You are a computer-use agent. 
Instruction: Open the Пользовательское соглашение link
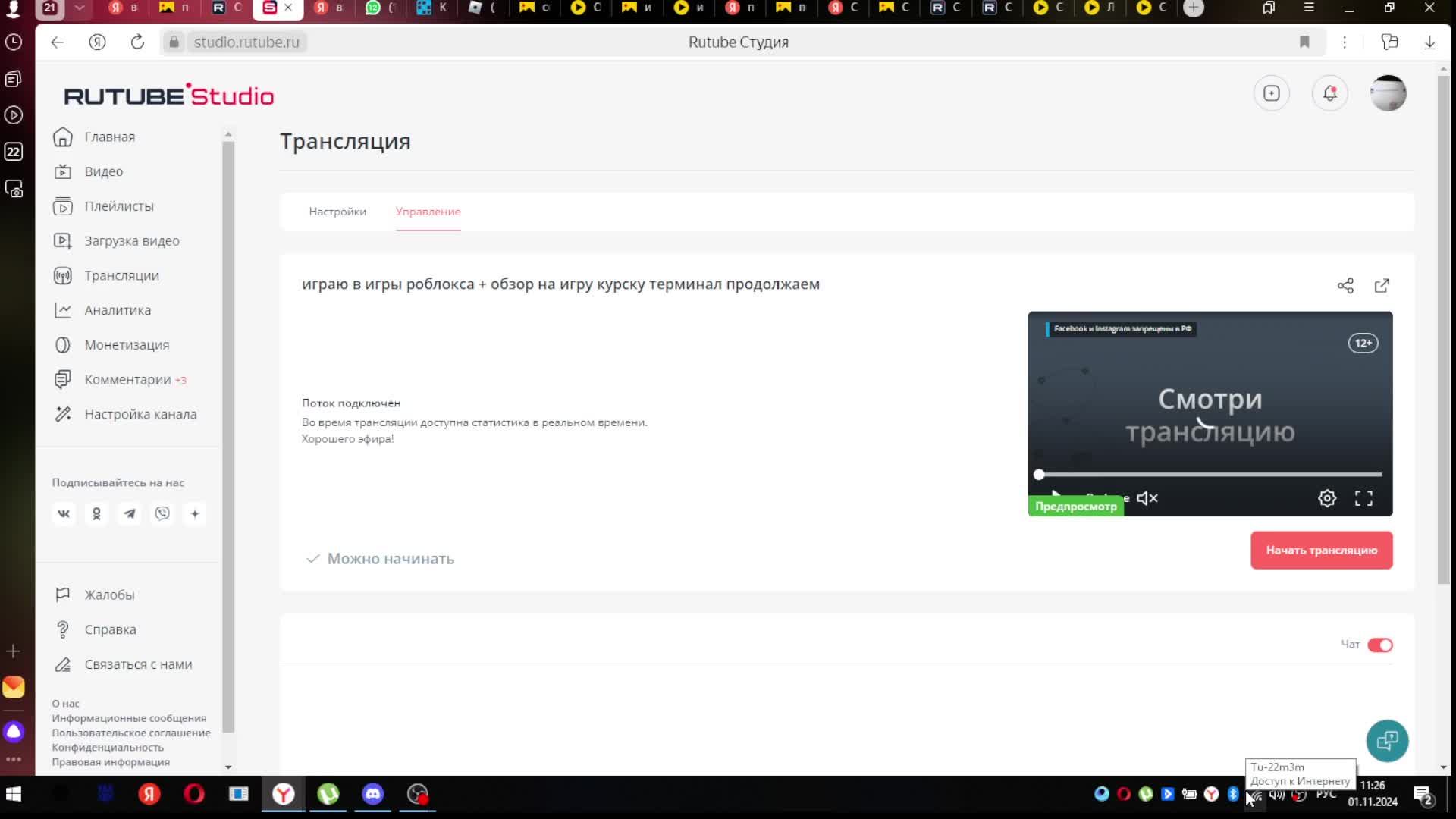coord(131,733)
